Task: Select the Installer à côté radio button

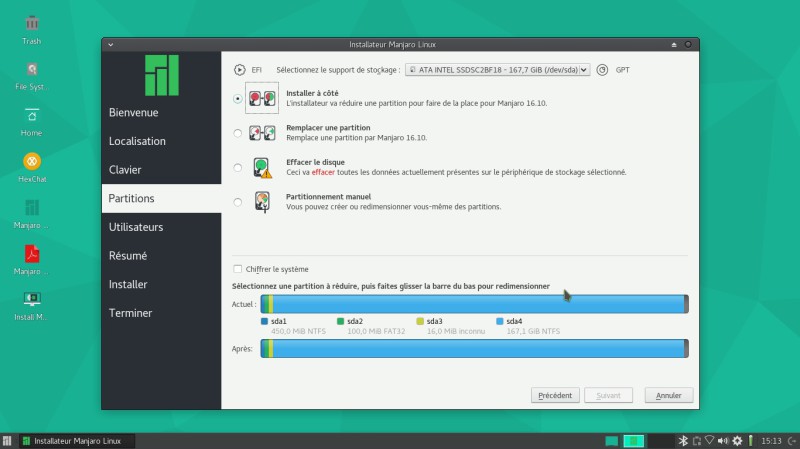Action: (238, 98)
